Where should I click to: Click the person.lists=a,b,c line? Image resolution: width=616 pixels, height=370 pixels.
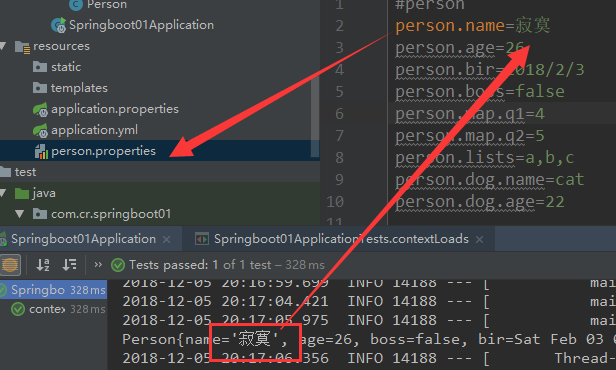tap(485, 158)
